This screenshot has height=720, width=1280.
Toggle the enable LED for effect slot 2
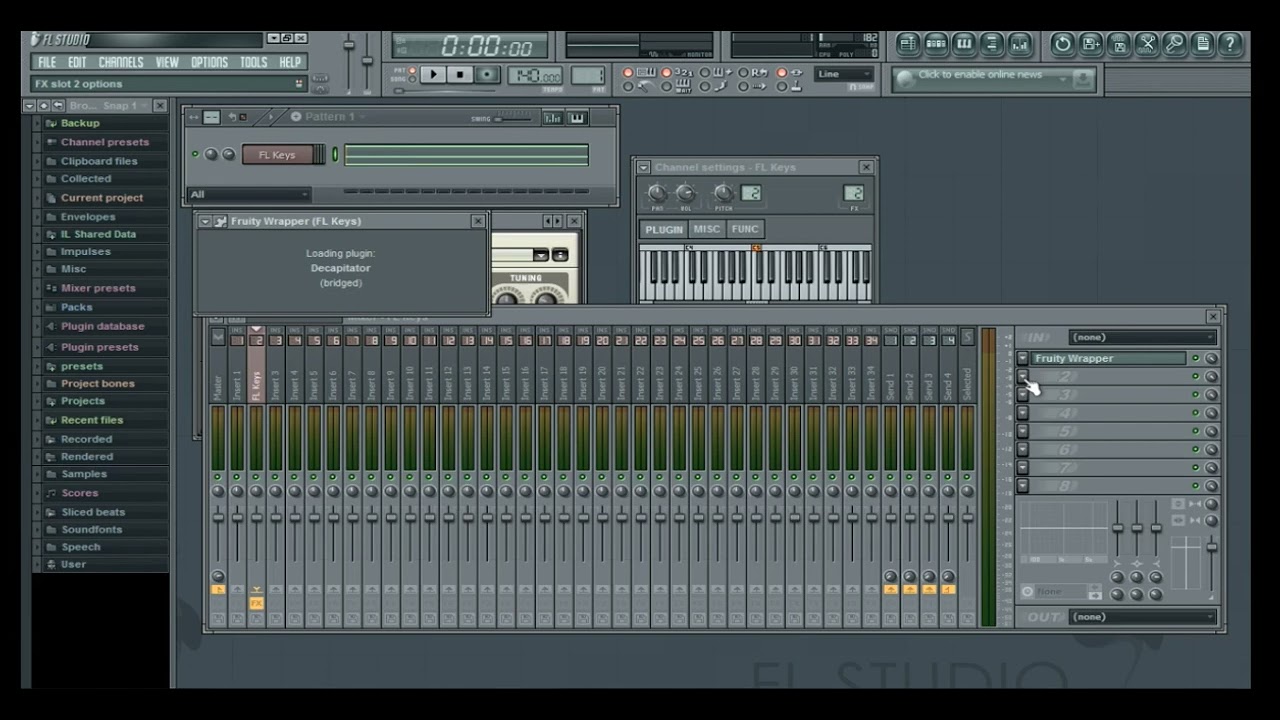click(x=1195, y=377)
